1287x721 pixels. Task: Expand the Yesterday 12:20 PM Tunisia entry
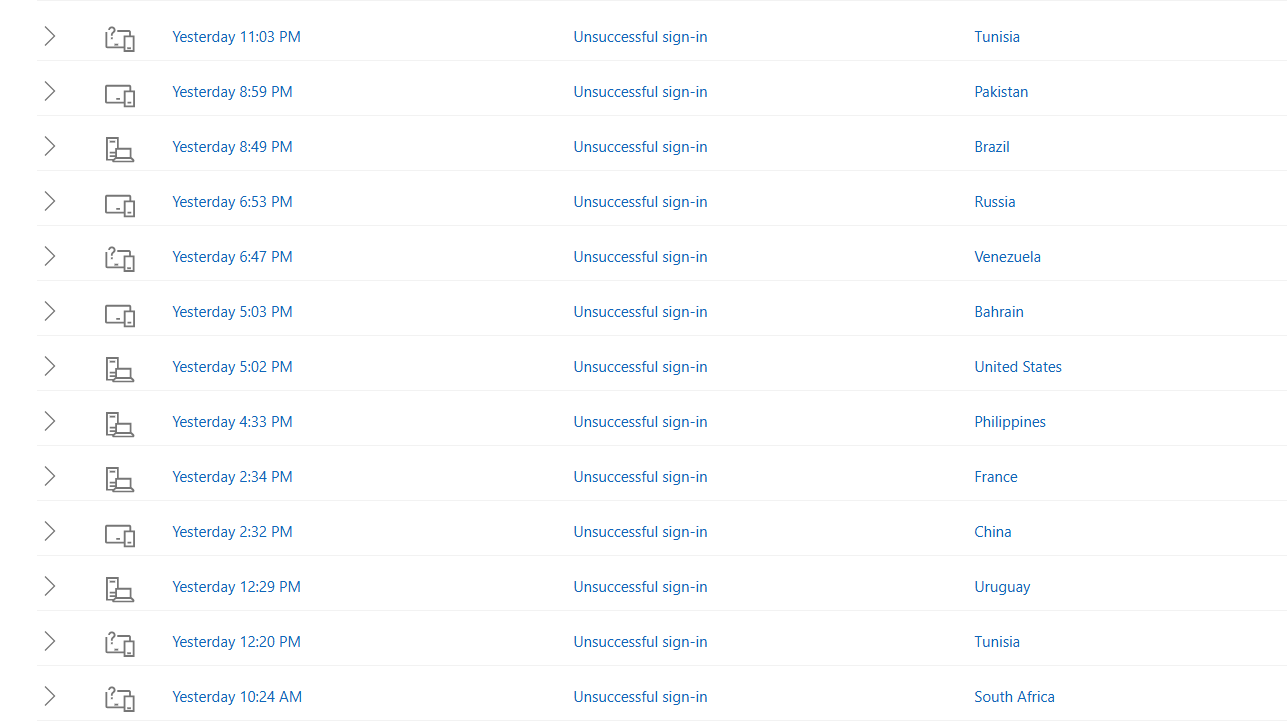click(49, 641)
